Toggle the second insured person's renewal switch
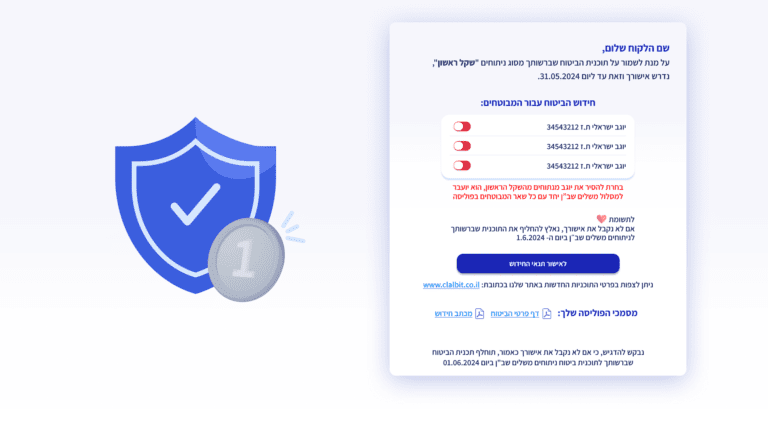The width and height of the screenshot is (768, 426). click(x=462, y=146)
